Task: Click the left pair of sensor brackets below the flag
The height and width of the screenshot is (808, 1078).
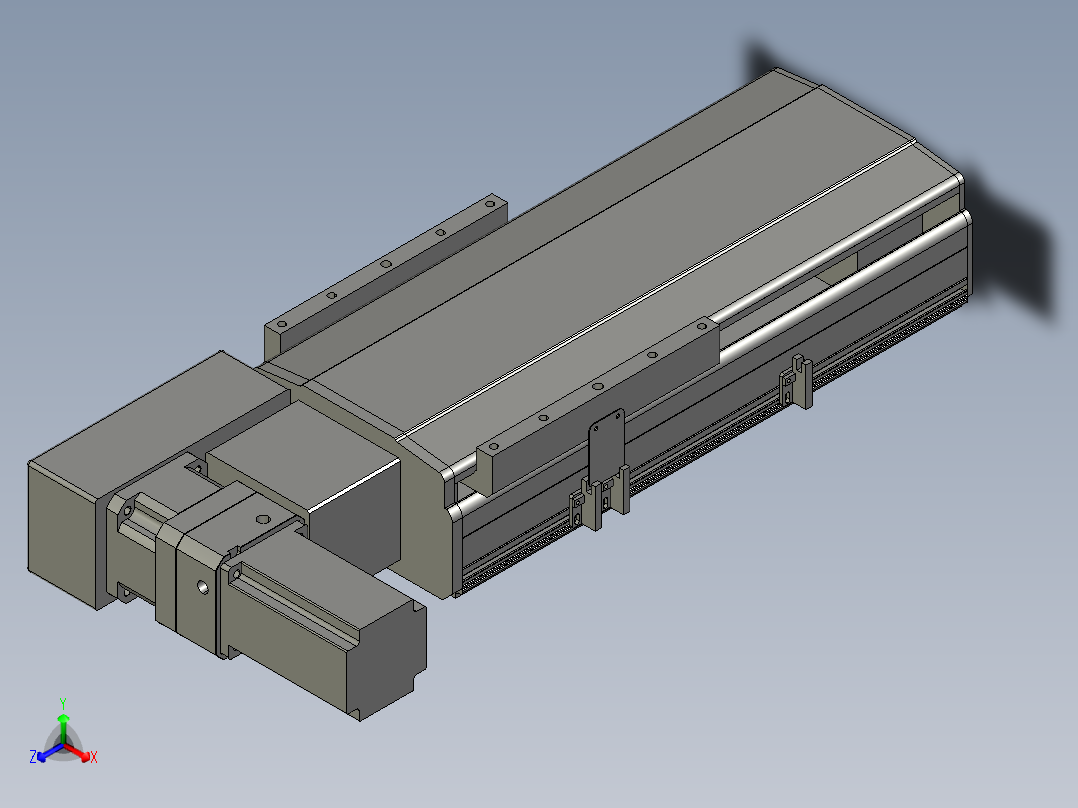Action: tap(598, 499)
